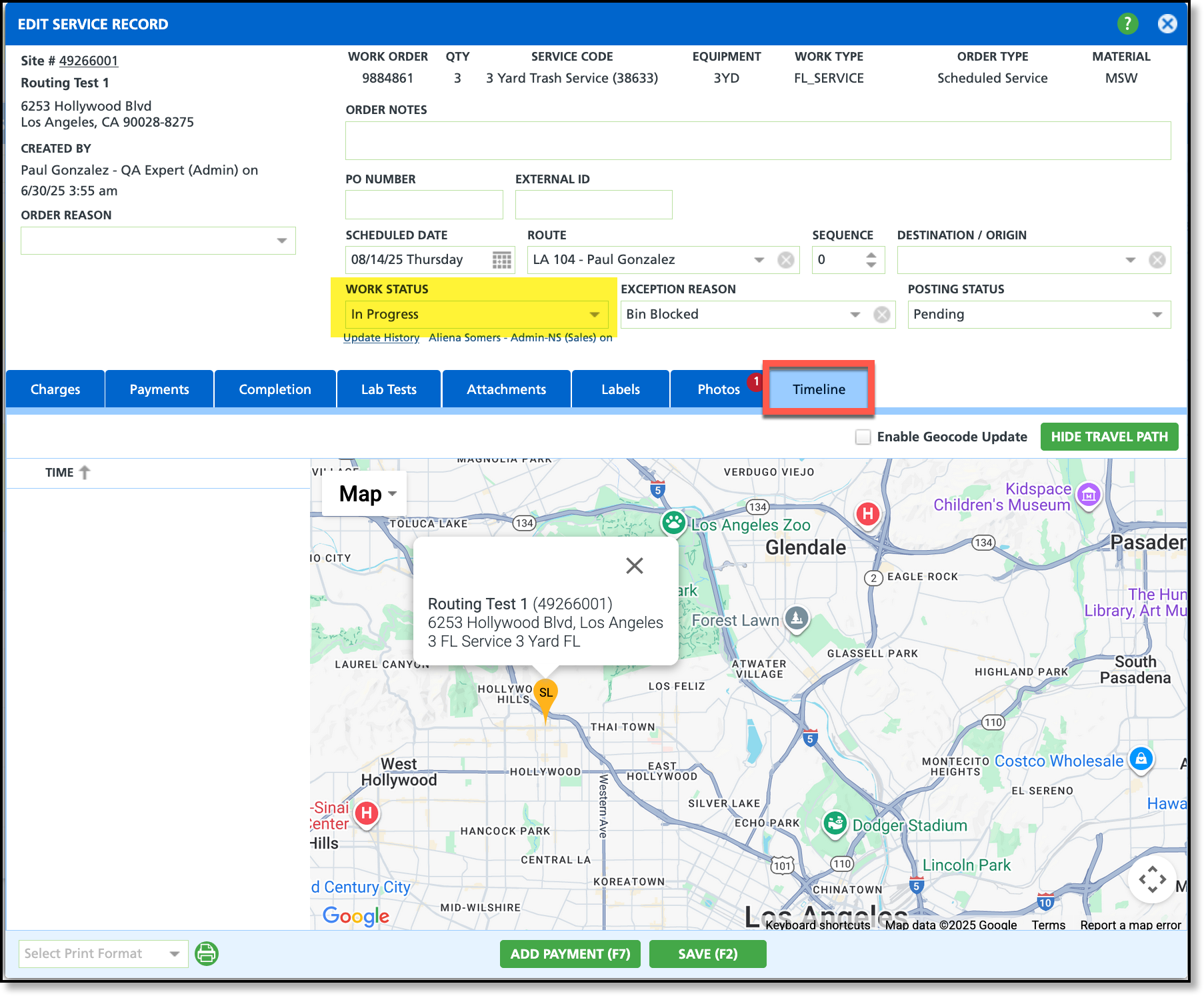The height and width of the screenshot is (996, 1204).
Task: Click service code 3 Yard Trash Service (38633)
Action: coord(572,78)
